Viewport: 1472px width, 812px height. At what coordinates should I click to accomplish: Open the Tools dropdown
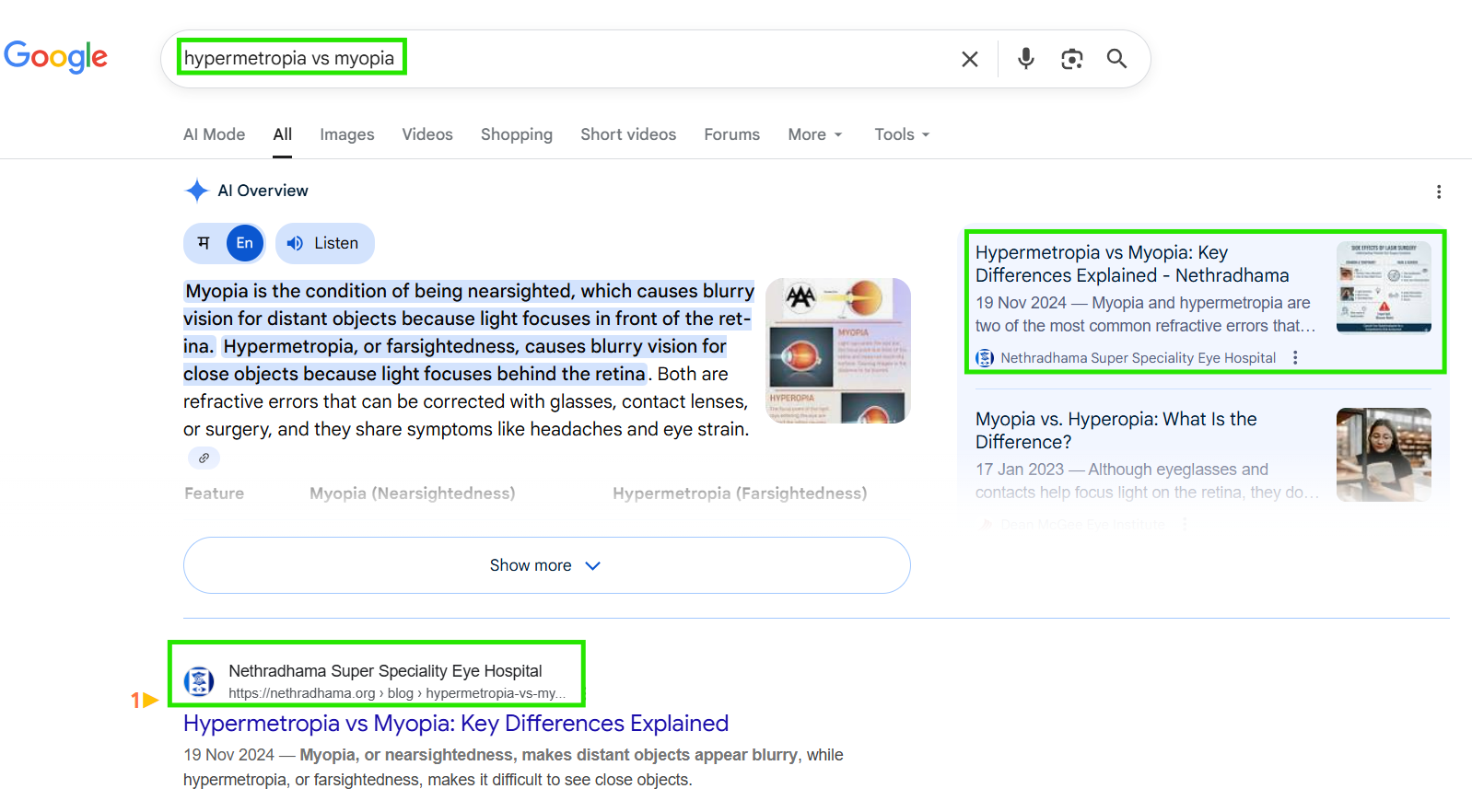point(901,134)
